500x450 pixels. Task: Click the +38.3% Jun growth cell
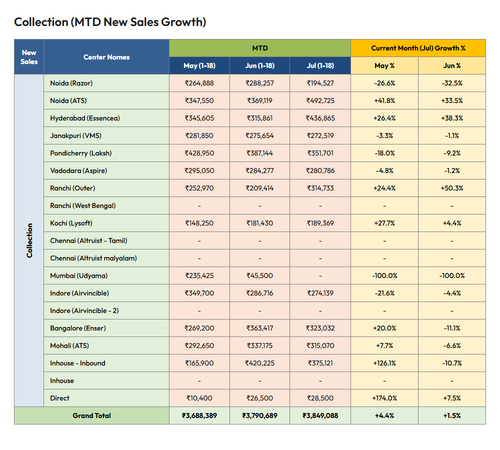point(452,118)
